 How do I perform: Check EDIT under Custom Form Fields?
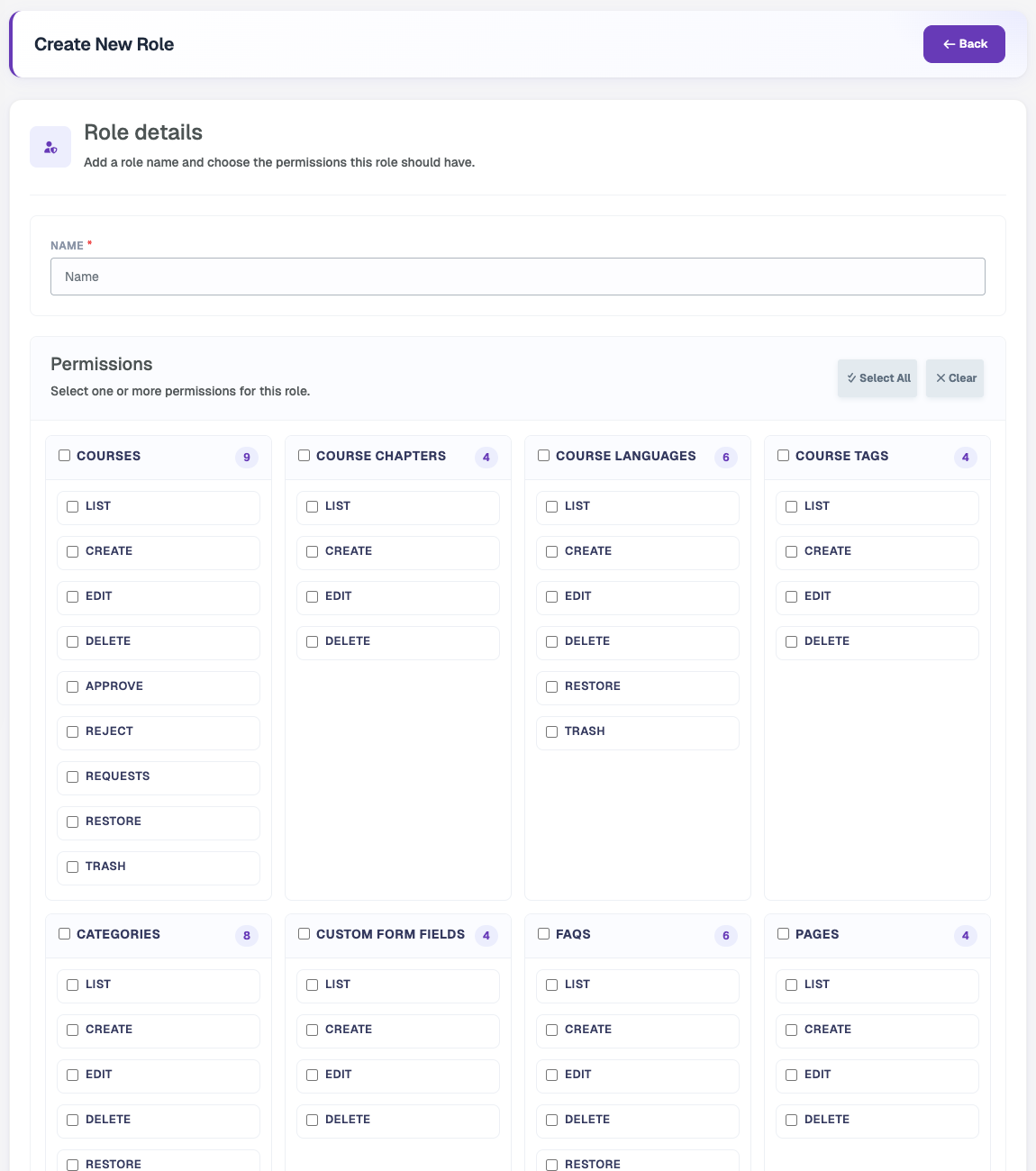[x=313, y=1076]
